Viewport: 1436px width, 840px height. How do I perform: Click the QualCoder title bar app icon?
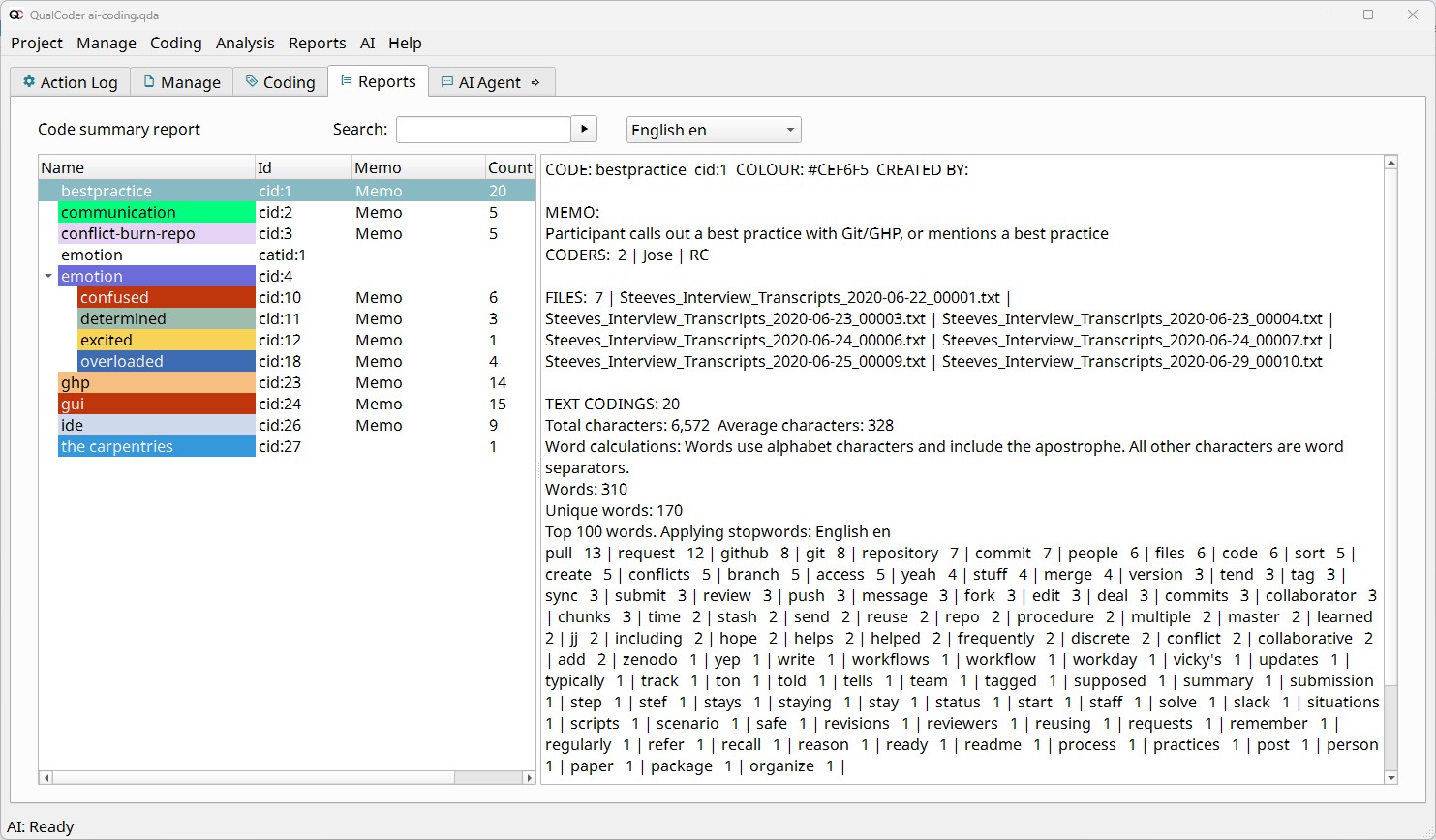pyautogui.click(x=15, y=15)
